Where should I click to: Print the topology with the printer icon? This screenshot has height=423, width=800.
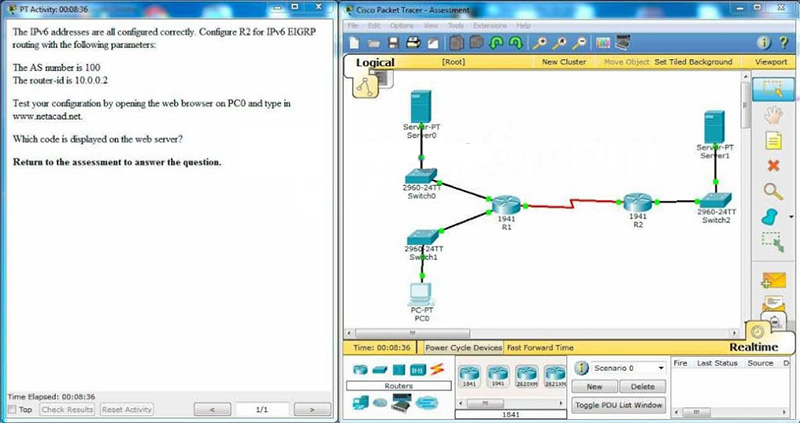tap(413, 43)
